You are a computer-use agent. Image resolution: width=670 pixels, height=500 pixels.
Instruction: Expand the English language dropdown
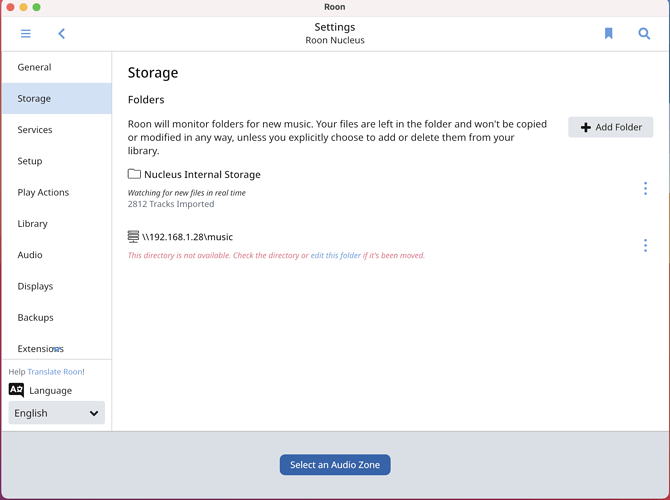[56, 413]
